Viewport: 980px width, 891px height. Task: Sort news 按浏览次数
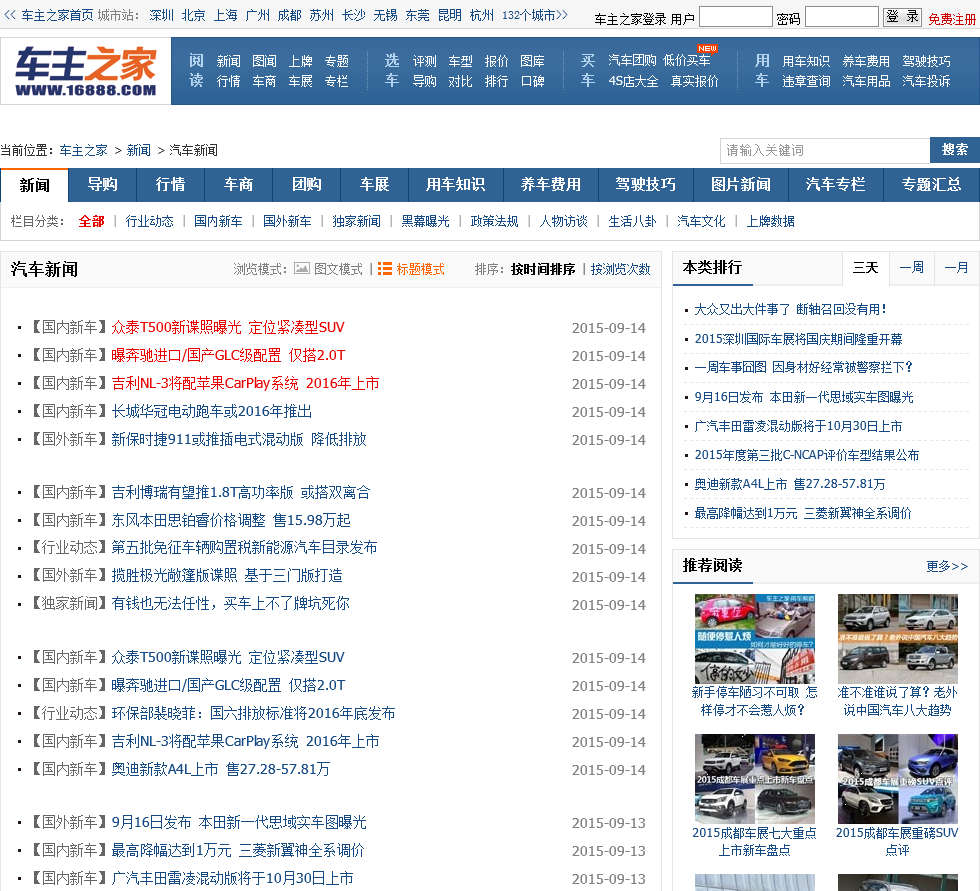click(x=621, y=269)
